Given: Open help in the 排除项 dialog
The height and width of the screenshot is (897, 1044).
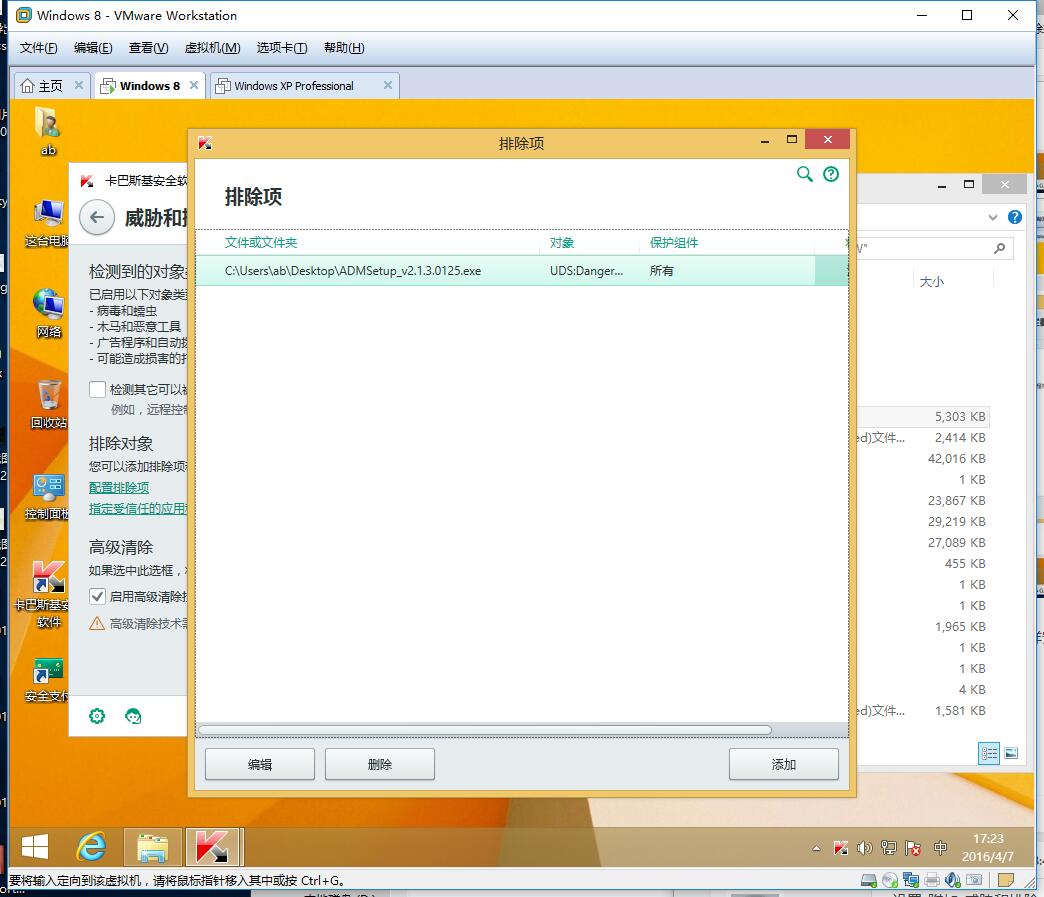Looking at the screenshot, I should pyautogui.click(x=831, y=174).
